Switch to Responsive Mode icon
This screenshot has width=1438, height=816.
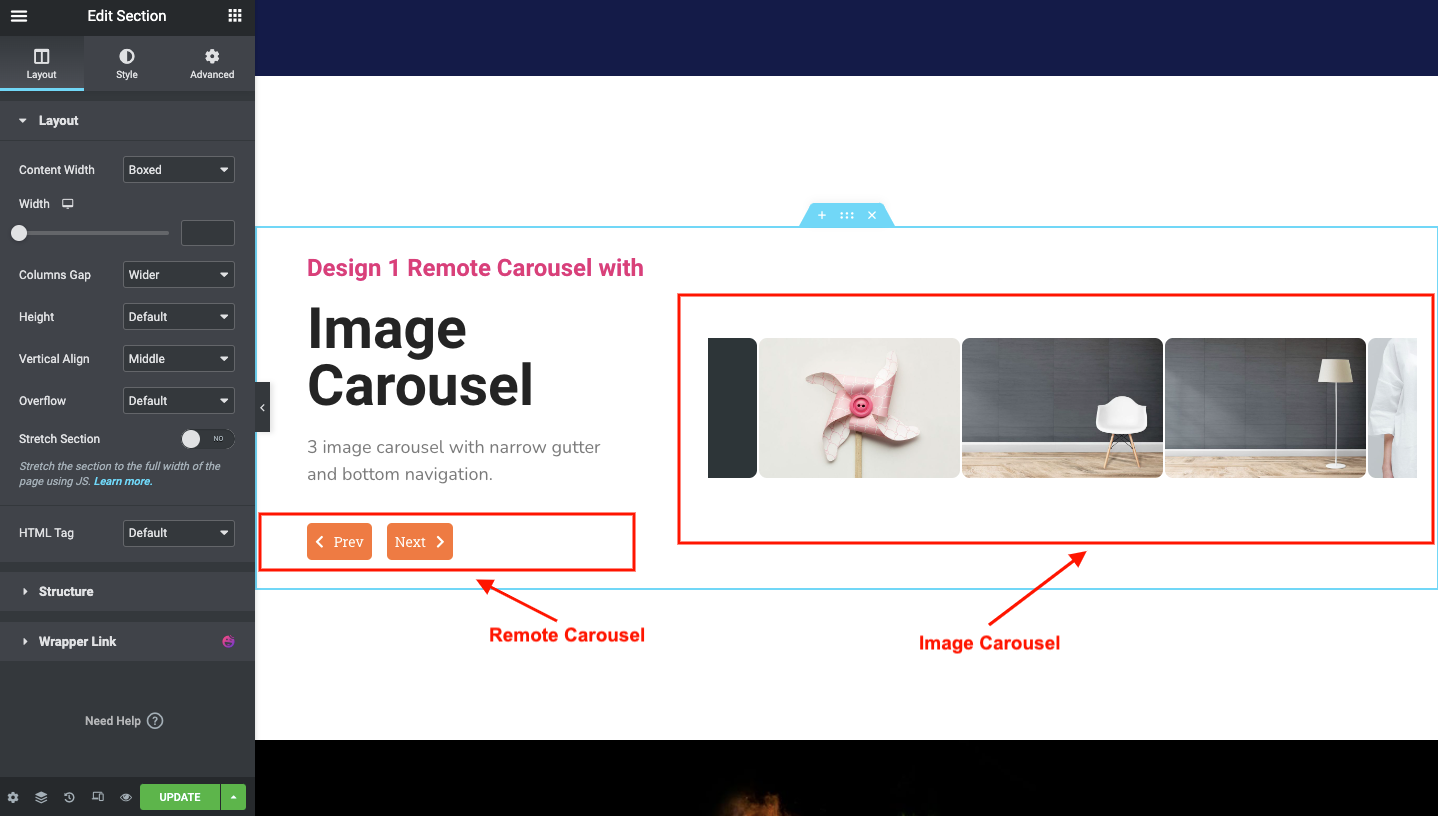[x=97, y=796]
